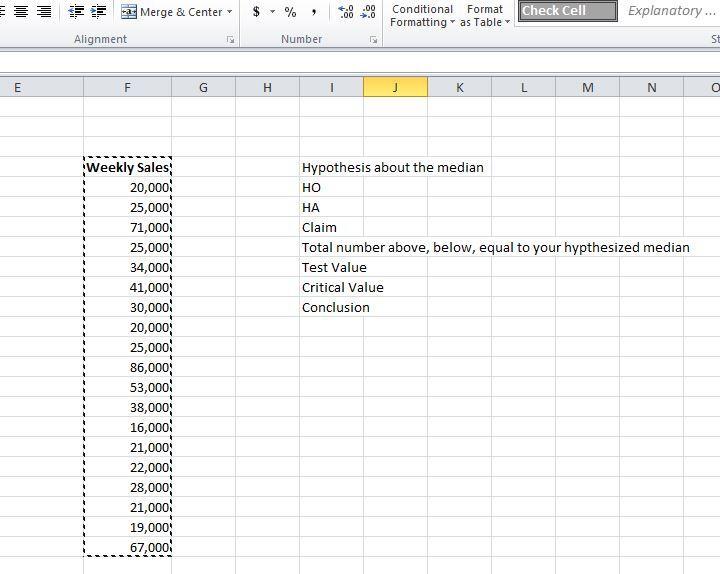Decrease indent using the ribbon icon
Image resolution: width=720 pixels, height=574 pixels.
pyautogui.click(x=76, y=11)
